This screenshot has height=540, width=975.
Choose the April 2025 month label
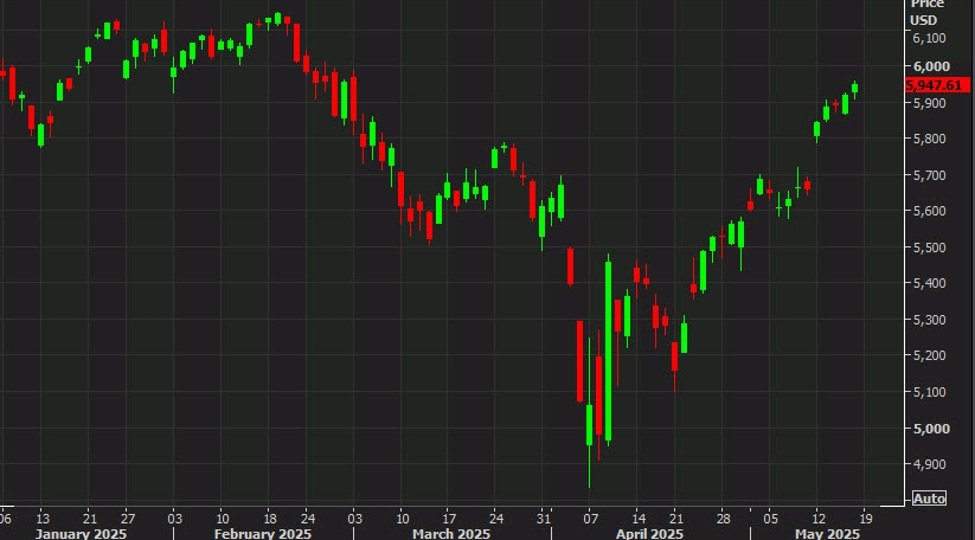tap(648, 533)
